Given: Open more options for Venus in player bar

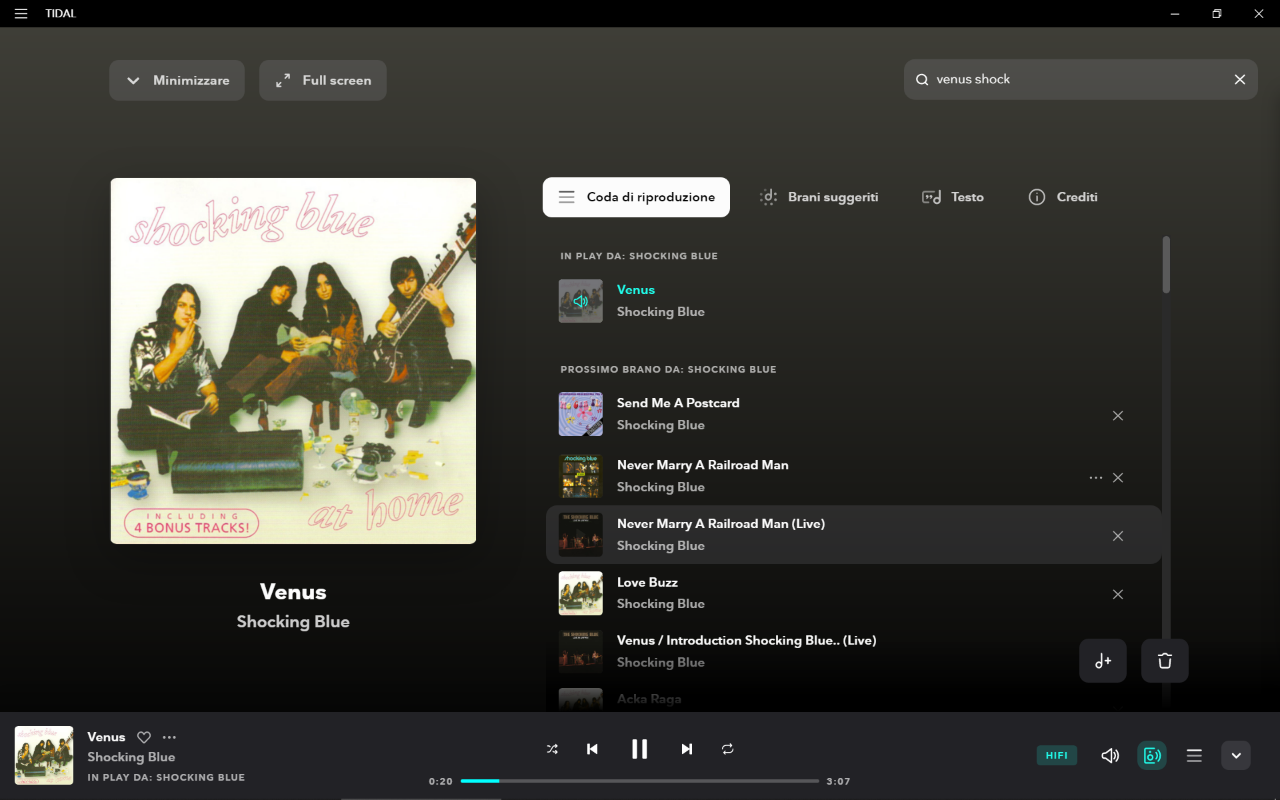Looking at the screenshot, I should click(x=169, y=737).
